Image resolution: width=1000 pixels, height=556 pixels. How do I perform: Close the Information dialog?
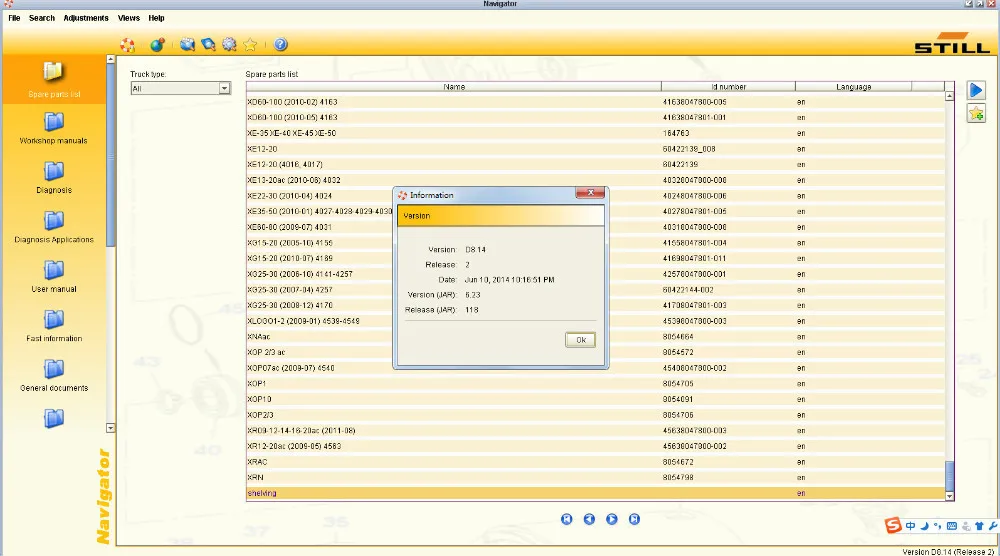tap(590, 193)
